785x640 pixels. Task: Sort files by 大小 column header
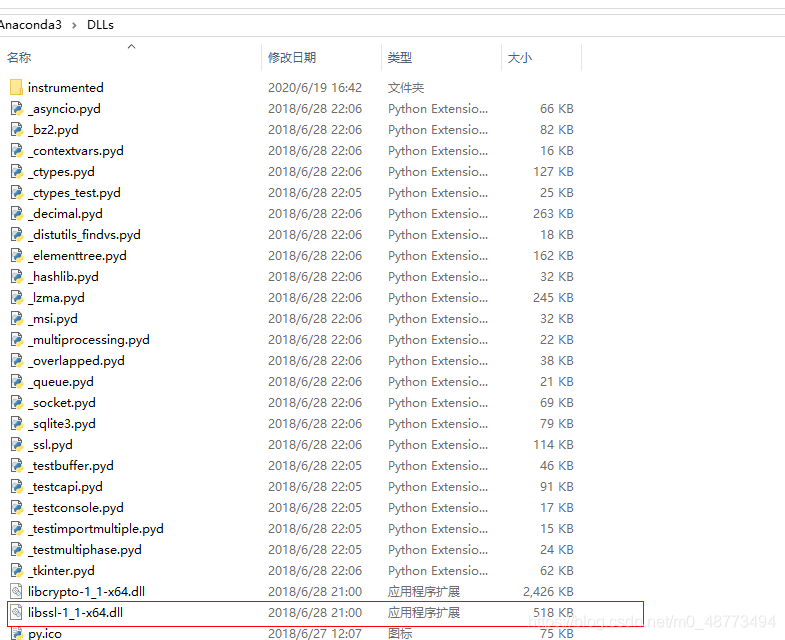[x=520, y=58]
